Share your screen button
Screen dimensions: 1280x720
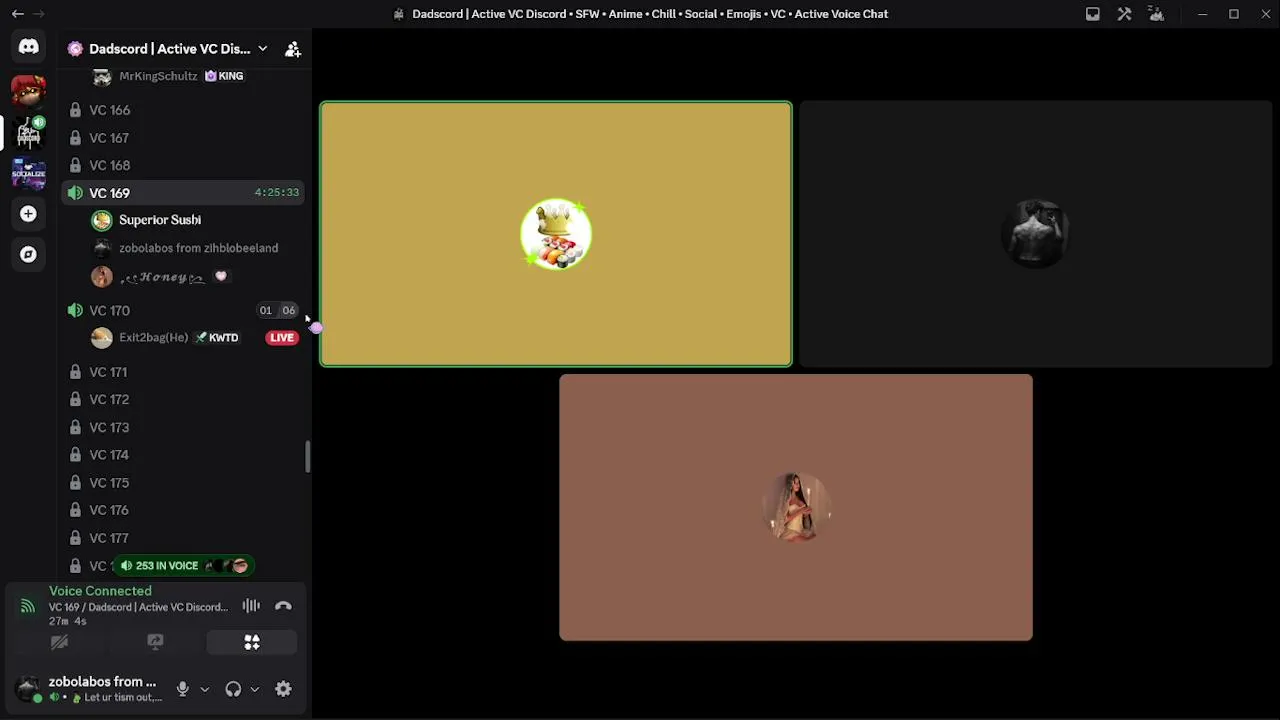tap(155, 642)
